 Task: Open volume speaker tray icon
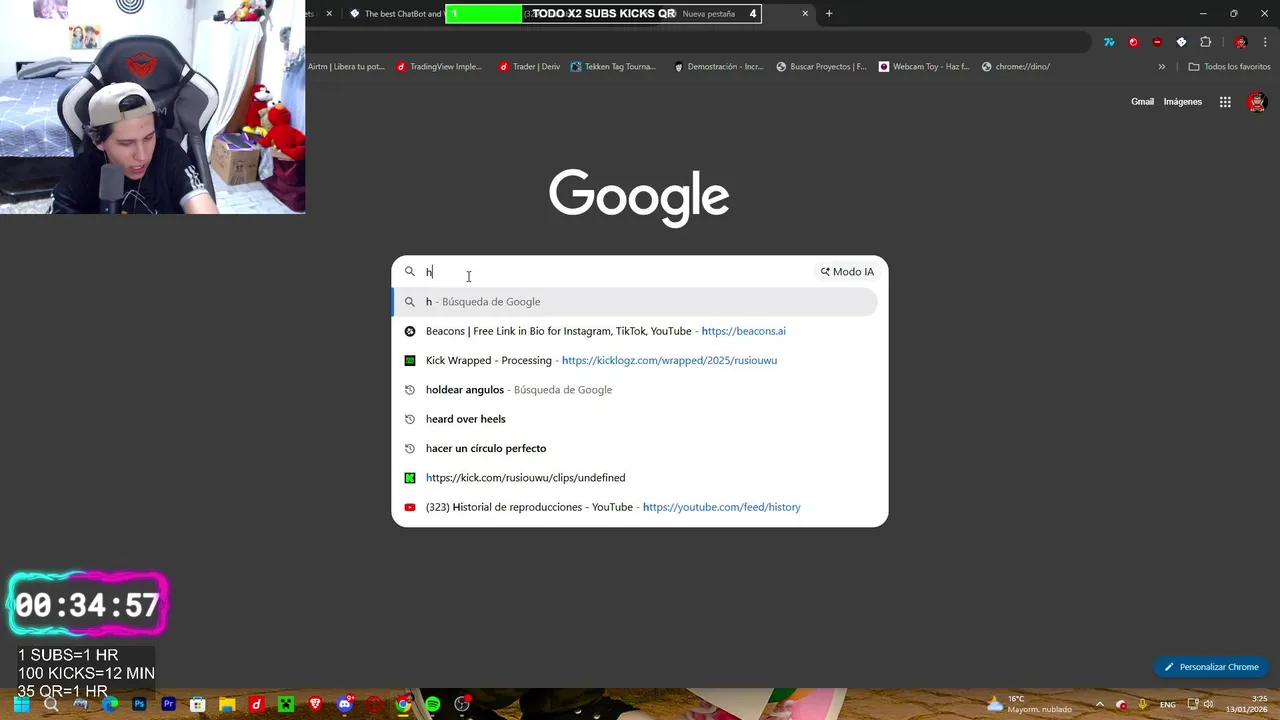coord(1208,704)
